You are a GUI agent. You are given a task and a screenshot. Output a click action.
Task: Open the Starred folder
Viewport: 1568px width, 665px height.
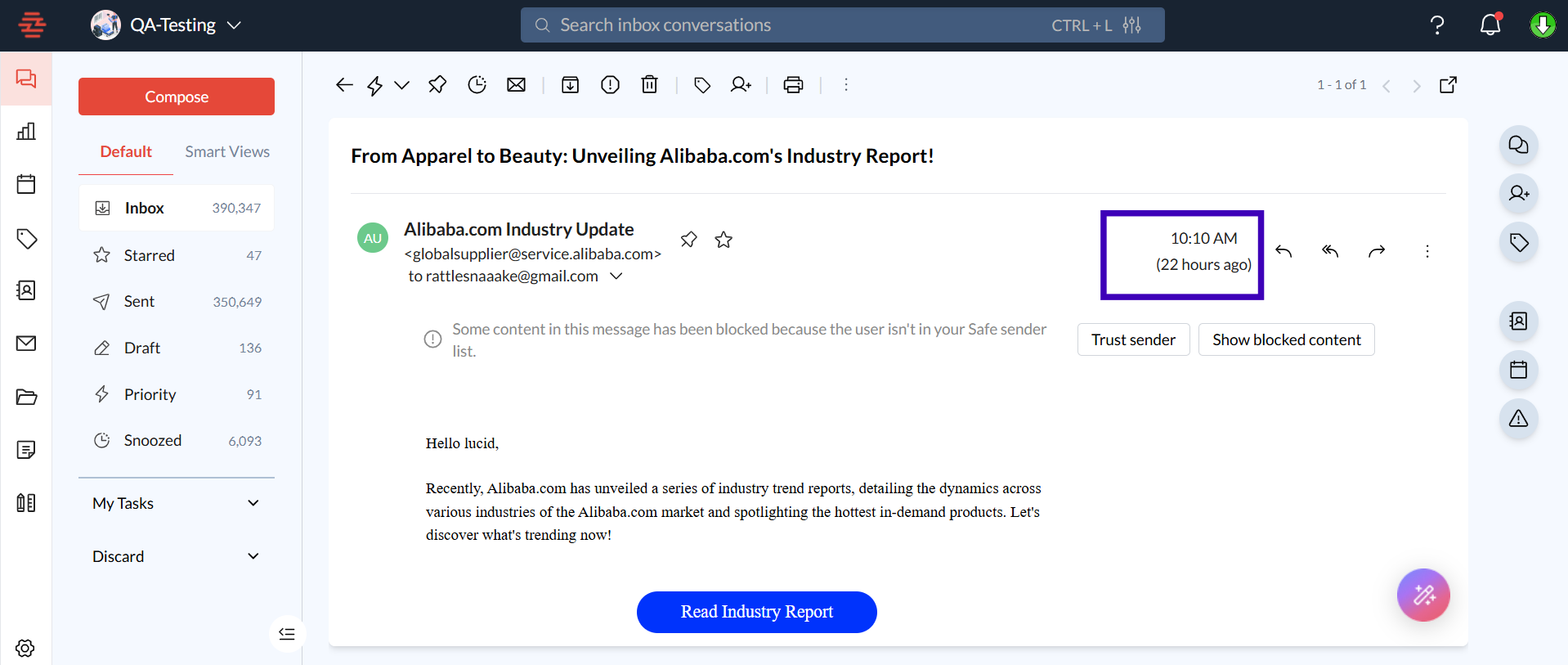coord(150,255)
